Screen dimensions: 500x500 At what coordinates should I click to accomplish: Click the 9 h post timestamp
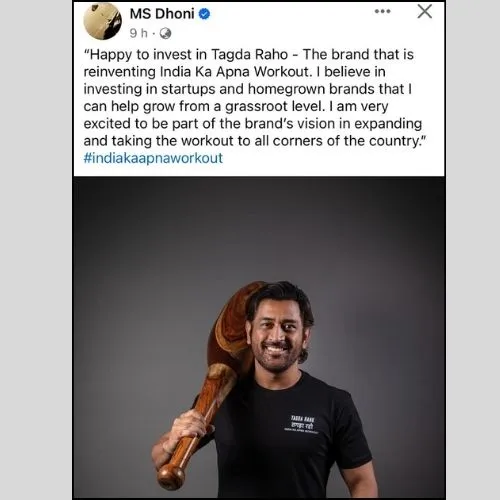point(138,33)
